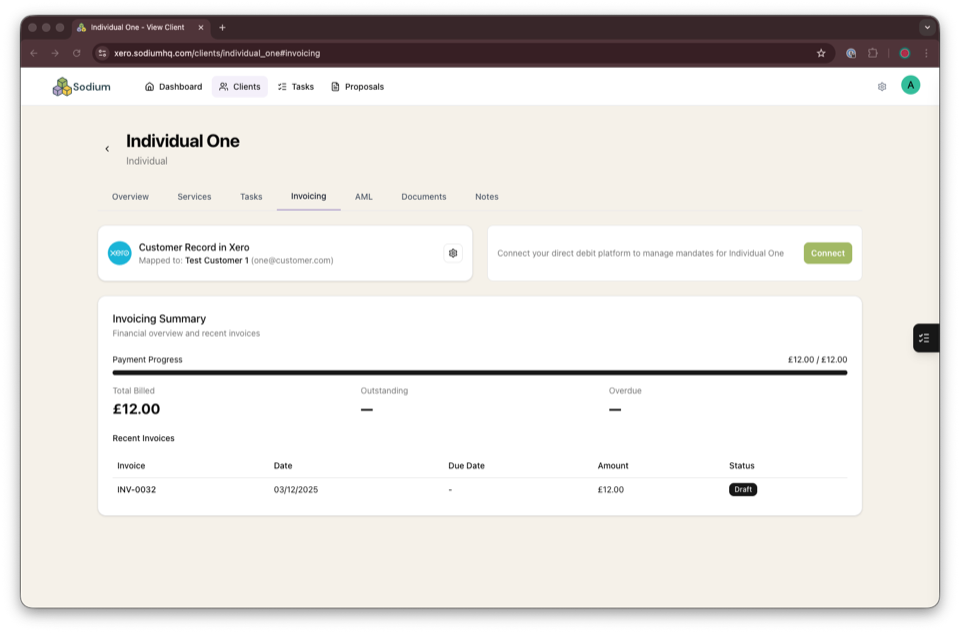
Task: Open invoice INV-0032
Action: tap(136, 490)
